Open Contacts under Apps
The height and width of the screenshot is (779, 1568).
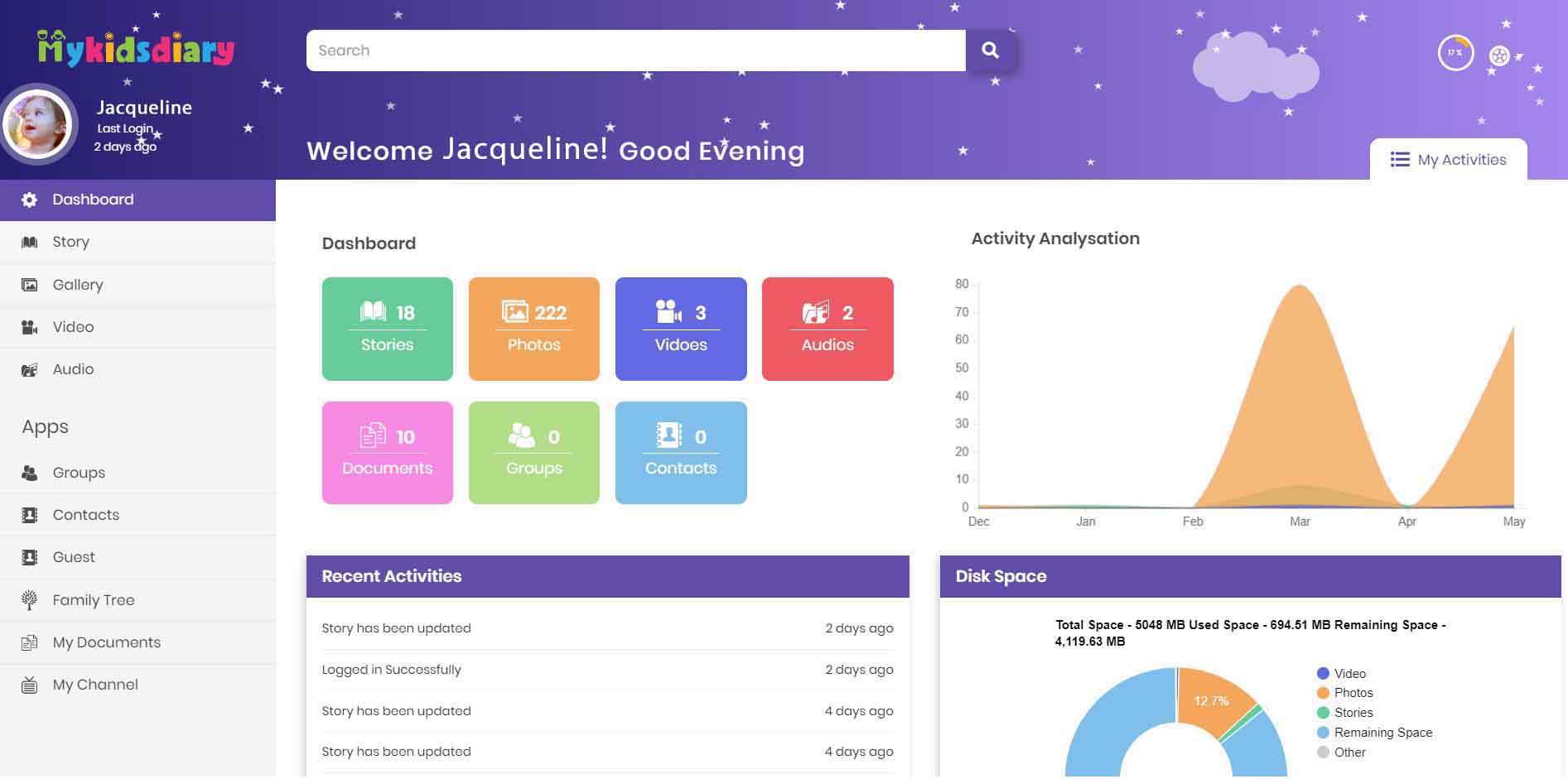pyautogui.click(x=85, y=514)
